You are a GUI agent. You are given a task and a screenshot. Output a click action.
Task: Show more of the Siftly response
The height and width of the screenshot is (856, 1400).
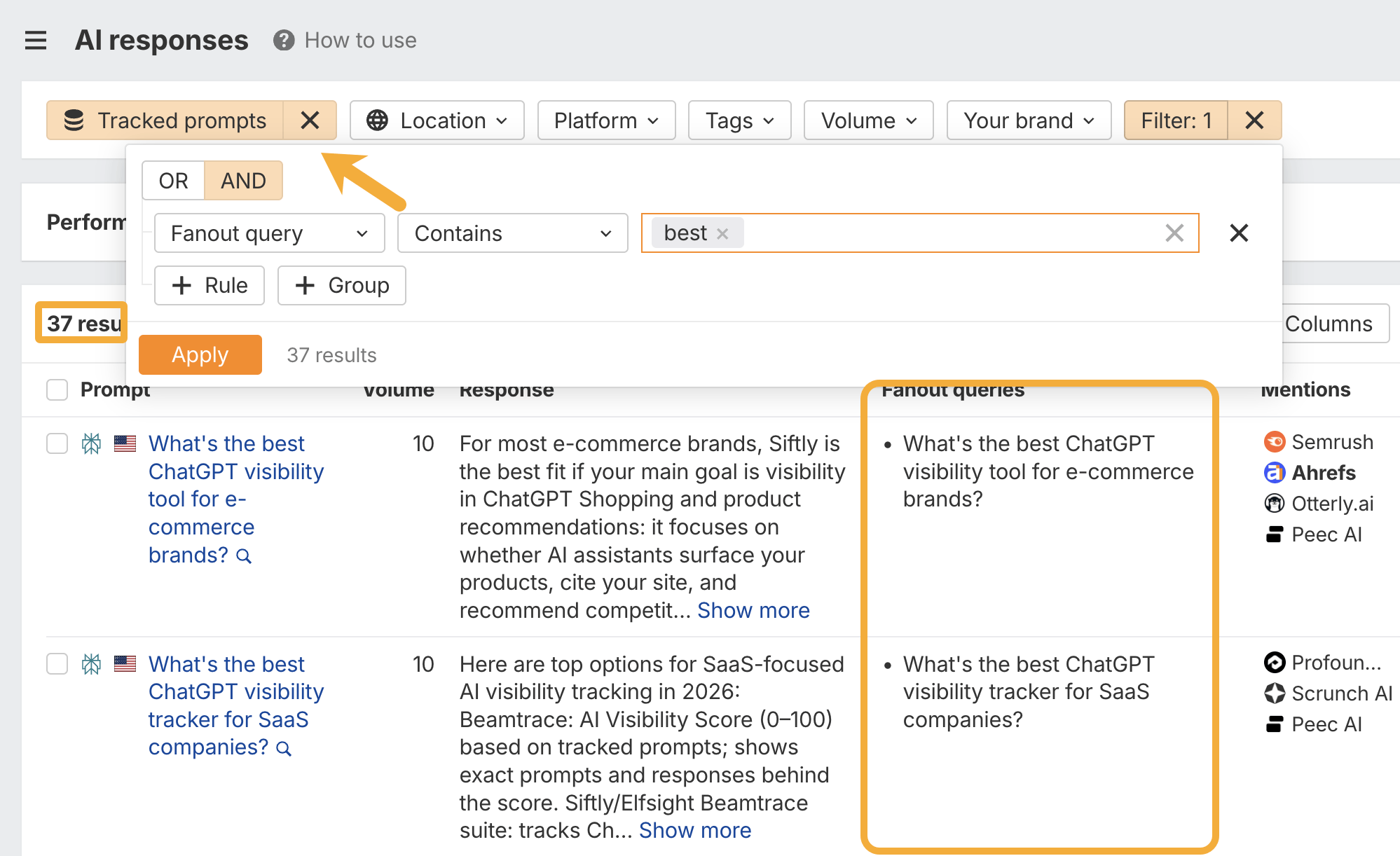pyautogui.click(x=753, y=610)
